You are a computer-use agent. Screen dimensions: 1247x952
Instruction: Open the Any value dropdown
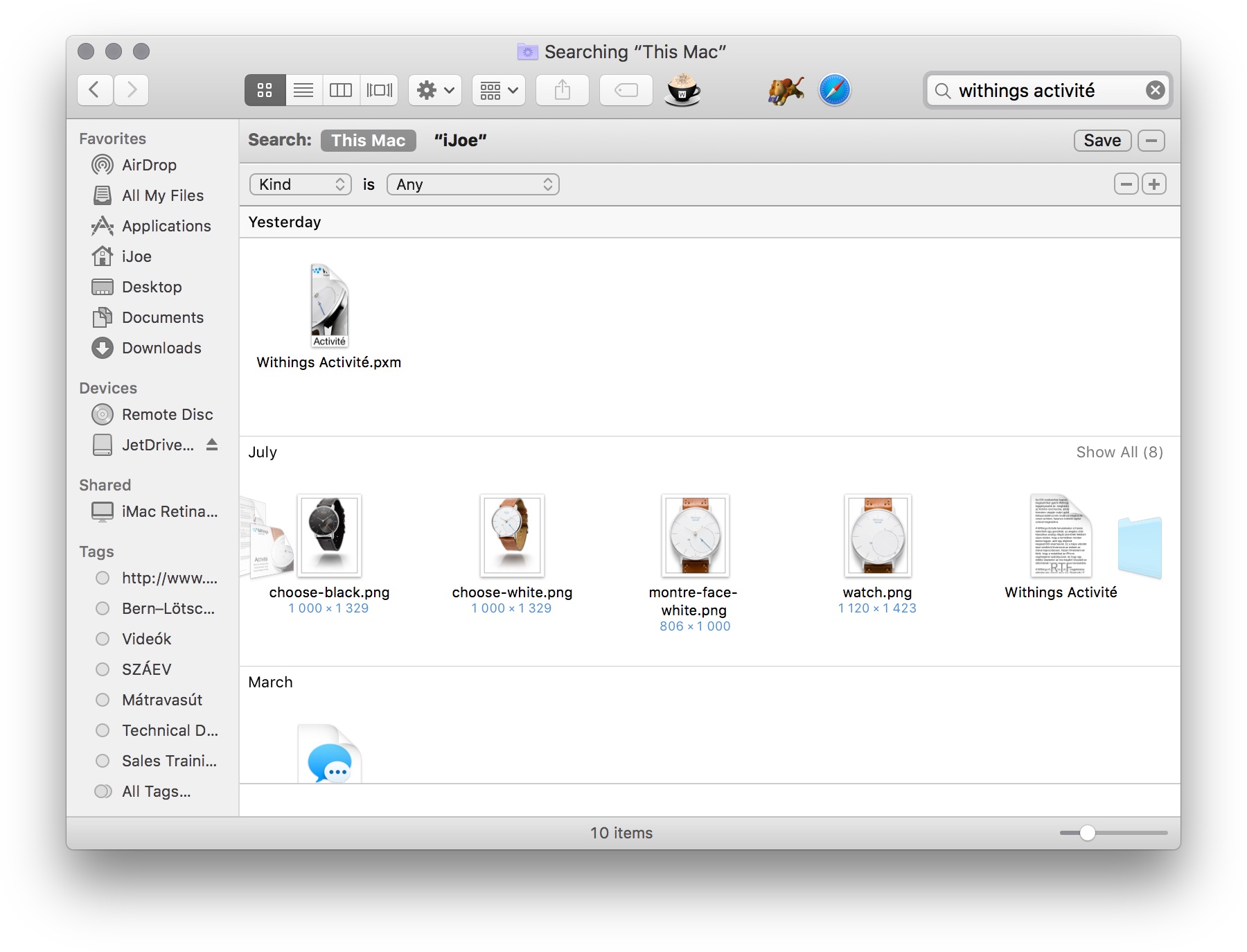point(473,184)
